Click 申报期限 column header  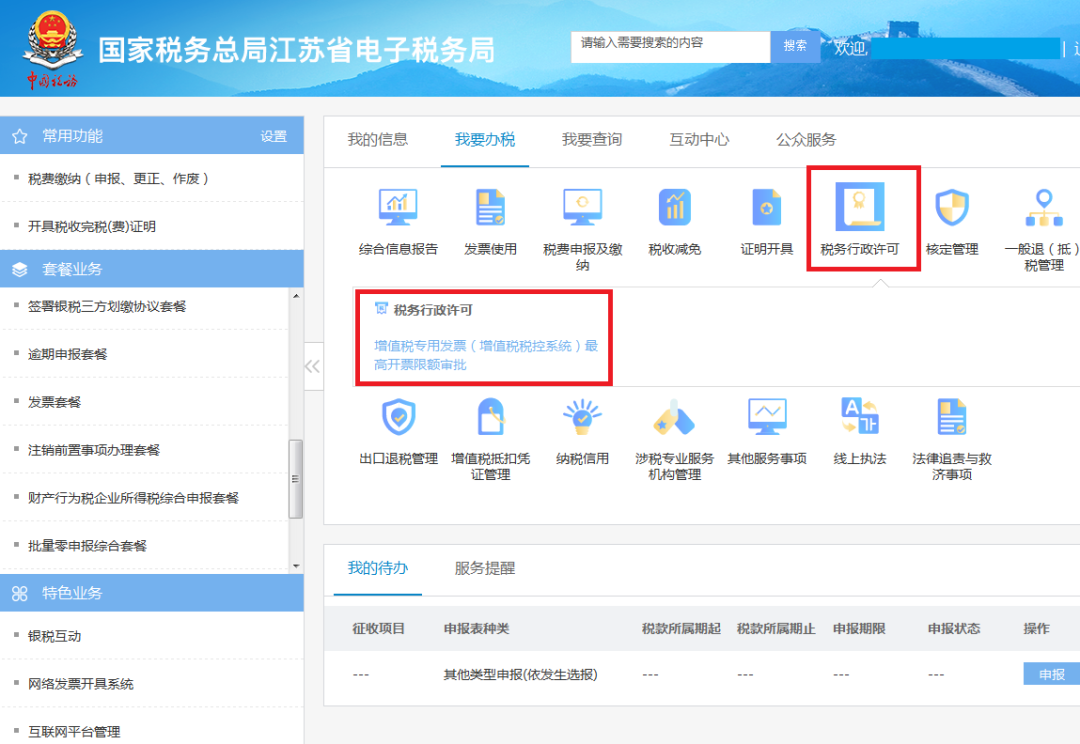click(x=859, y=628)
